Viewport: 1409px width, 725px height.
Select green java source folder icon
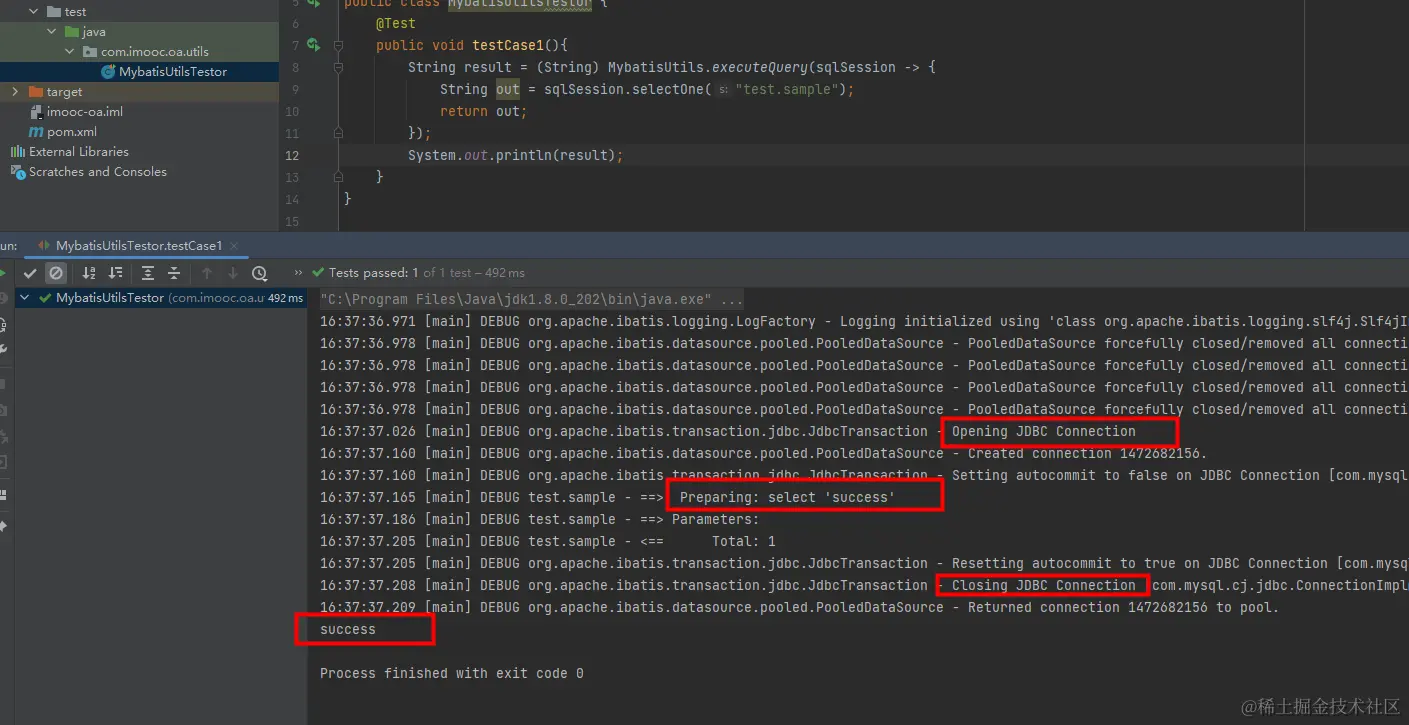[x=70, y=32]
